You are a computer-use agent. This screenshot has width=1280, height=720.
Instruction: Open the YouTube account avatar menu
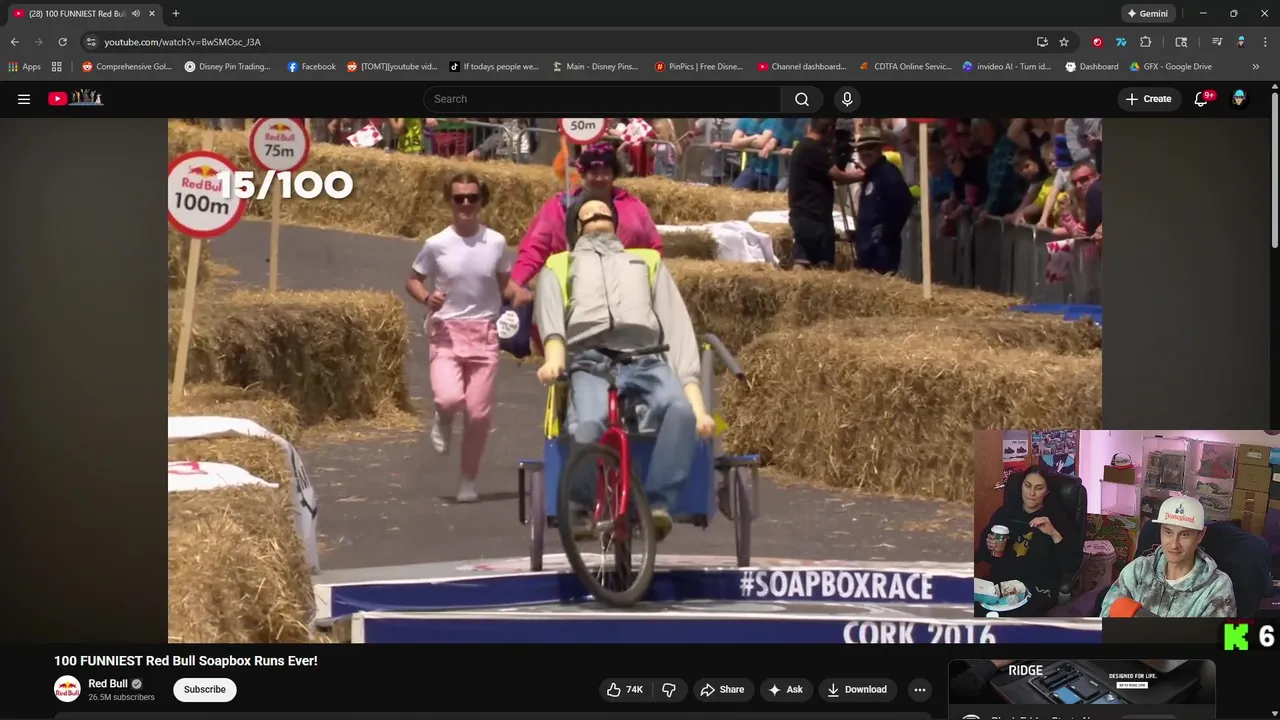pos(1239,99)
